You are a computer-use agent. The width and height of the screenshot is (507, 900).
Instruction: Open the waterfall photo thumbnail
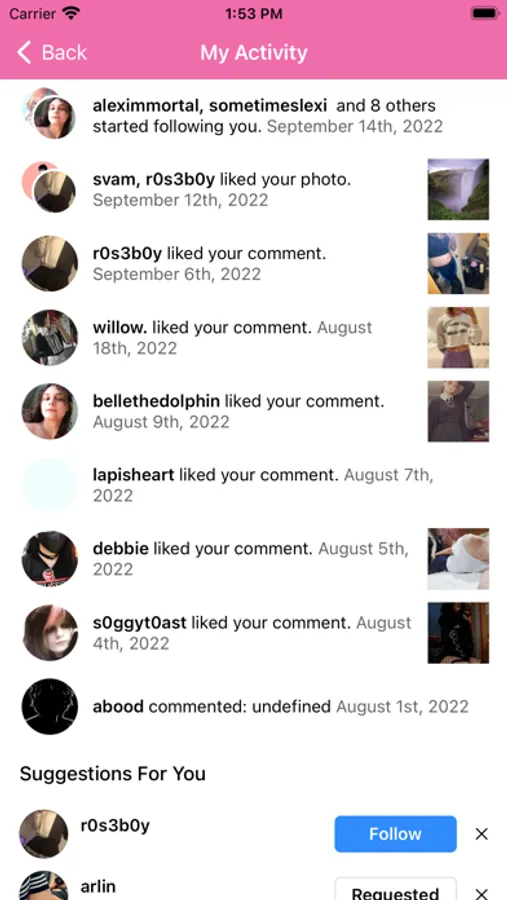click(458, 189)
